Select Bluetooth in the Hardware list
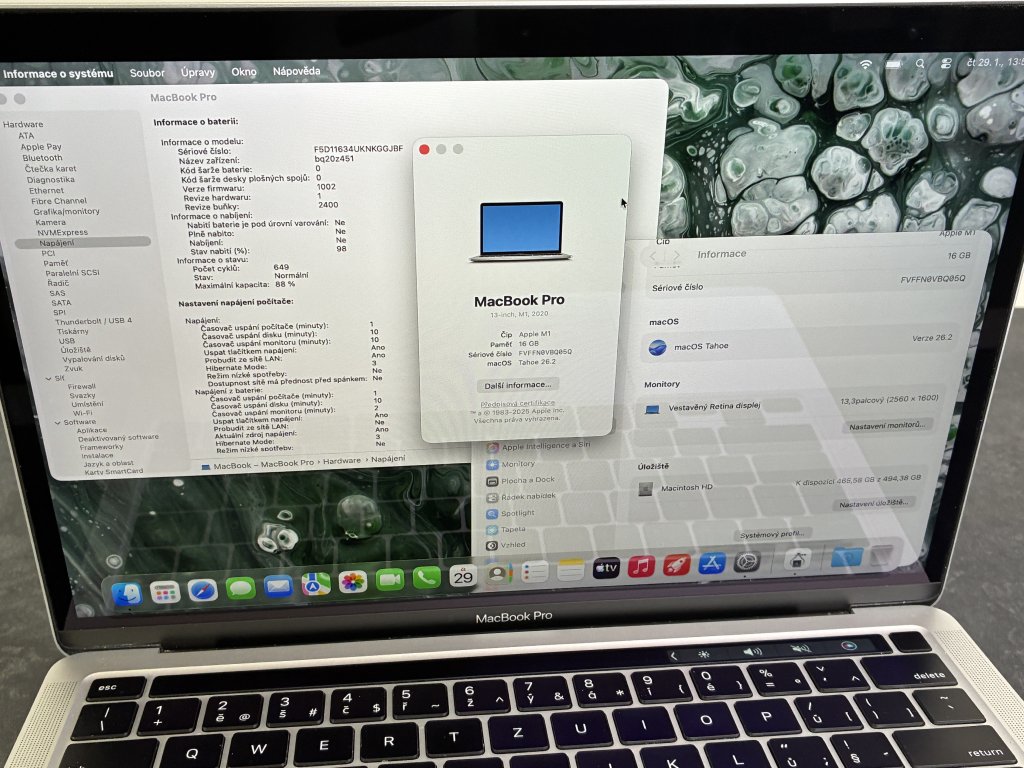Viewport: 1024px width, 768px height. 42,158
